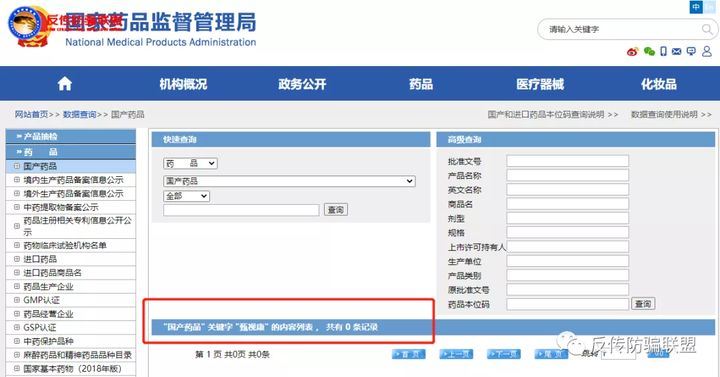The width and height of the screenshot is (720, 377).
Task: Click the email envelope icon
Action: tap(676, 51)
